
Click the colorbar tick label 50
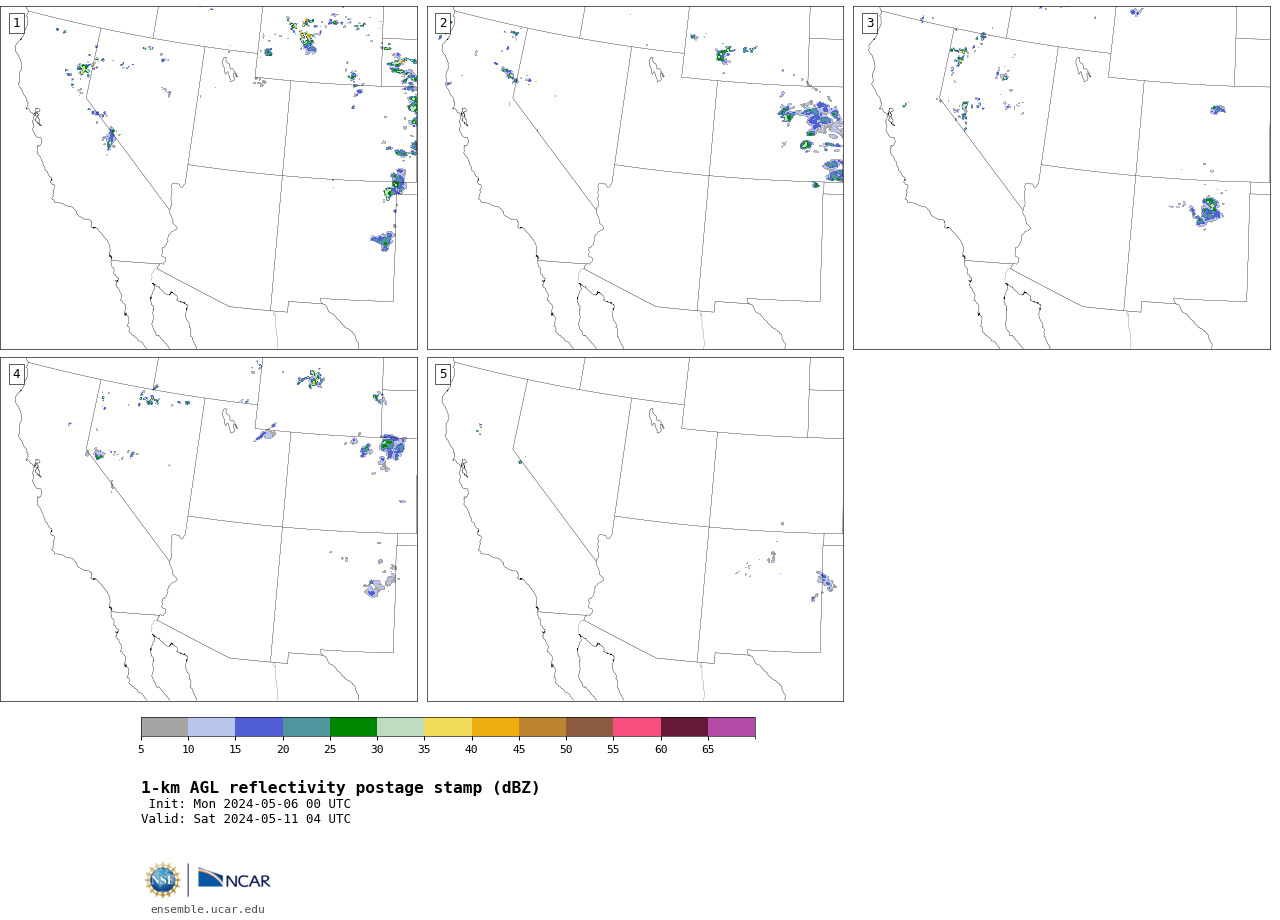[x=566, y=749]
